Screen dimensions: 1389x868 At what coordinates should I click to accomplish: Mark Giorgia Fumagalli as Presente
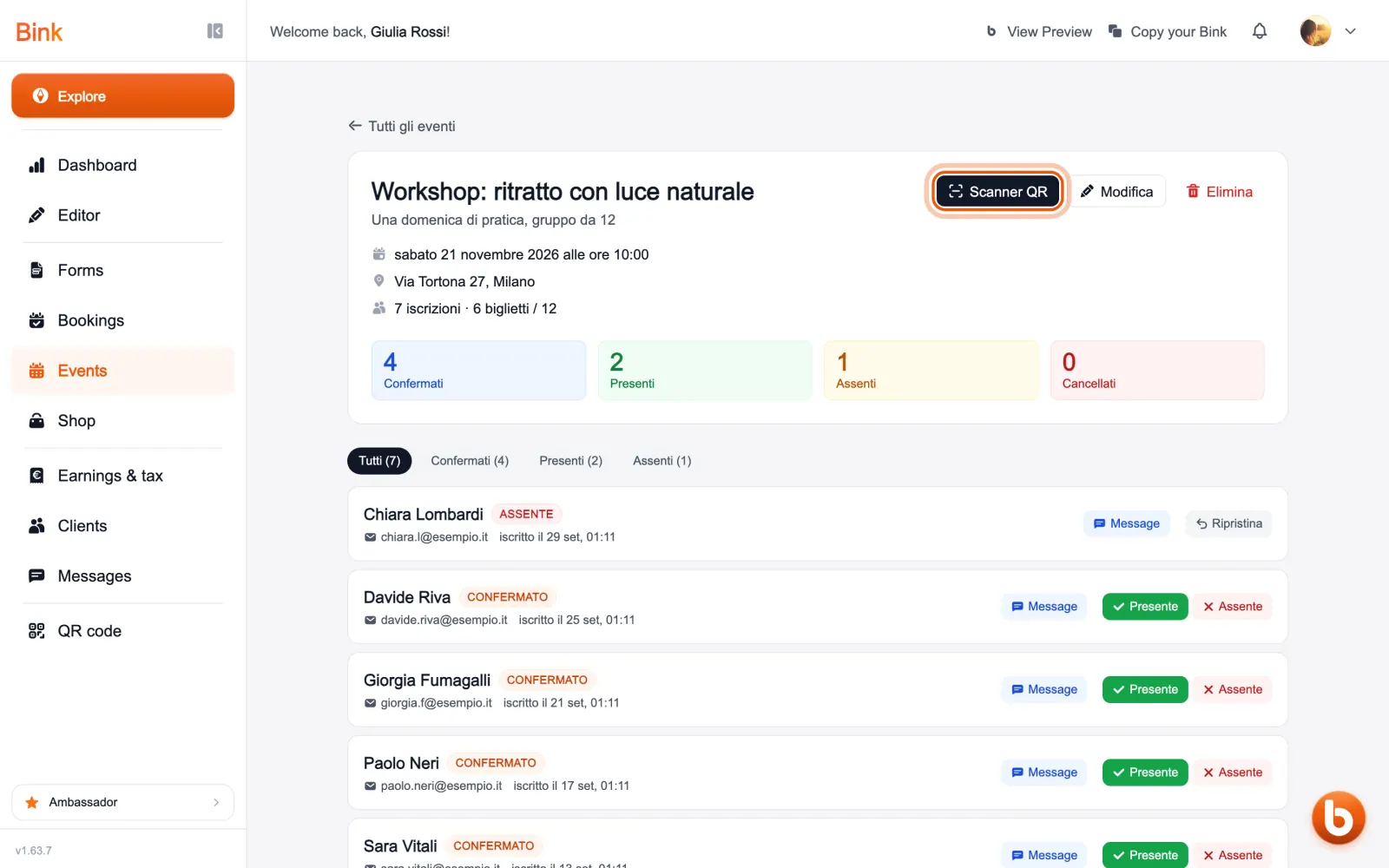[x=1145, y=689]
